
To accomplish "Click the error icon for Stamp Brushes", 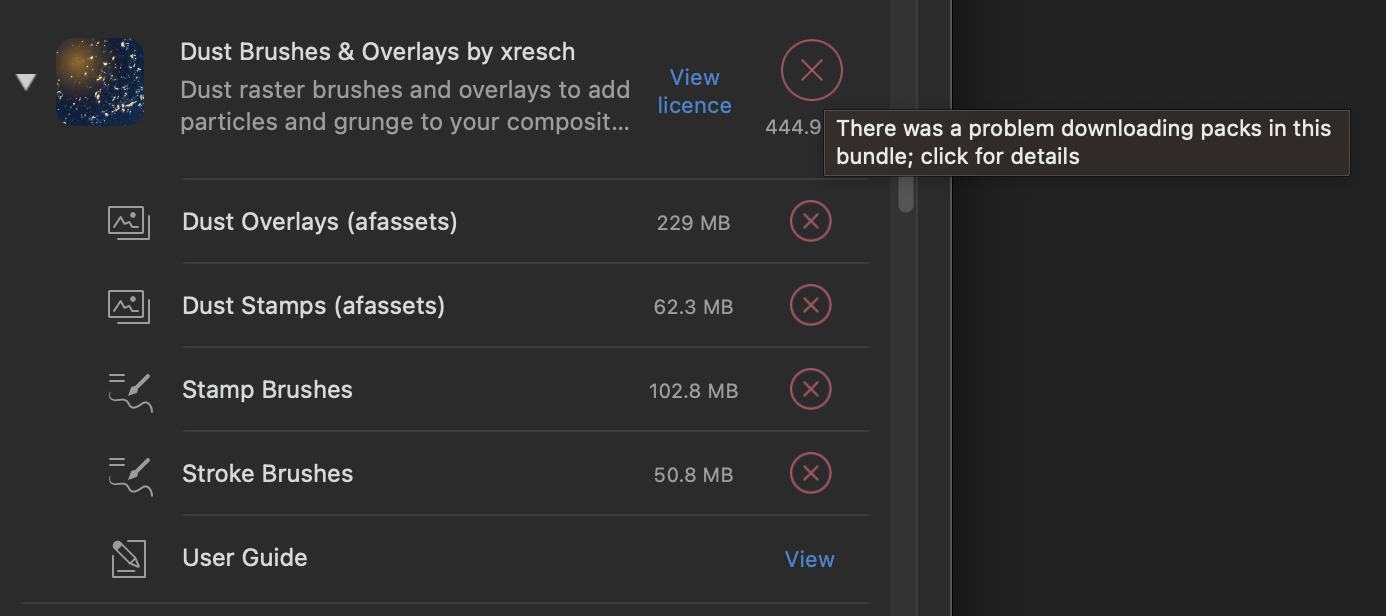I will click(810, 390).
